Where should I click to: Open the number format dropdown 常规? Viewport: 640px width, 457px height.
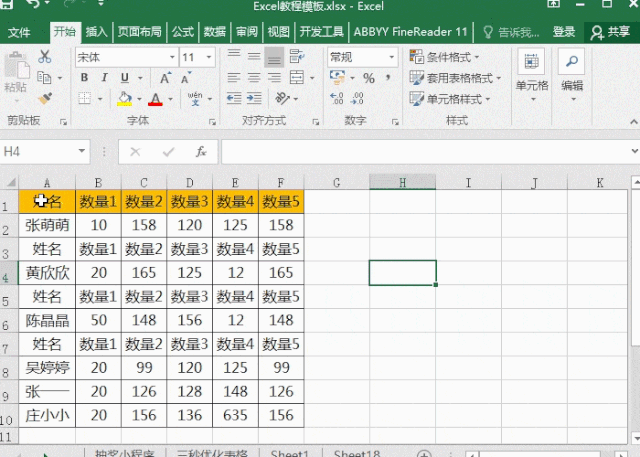coord(392,57)
